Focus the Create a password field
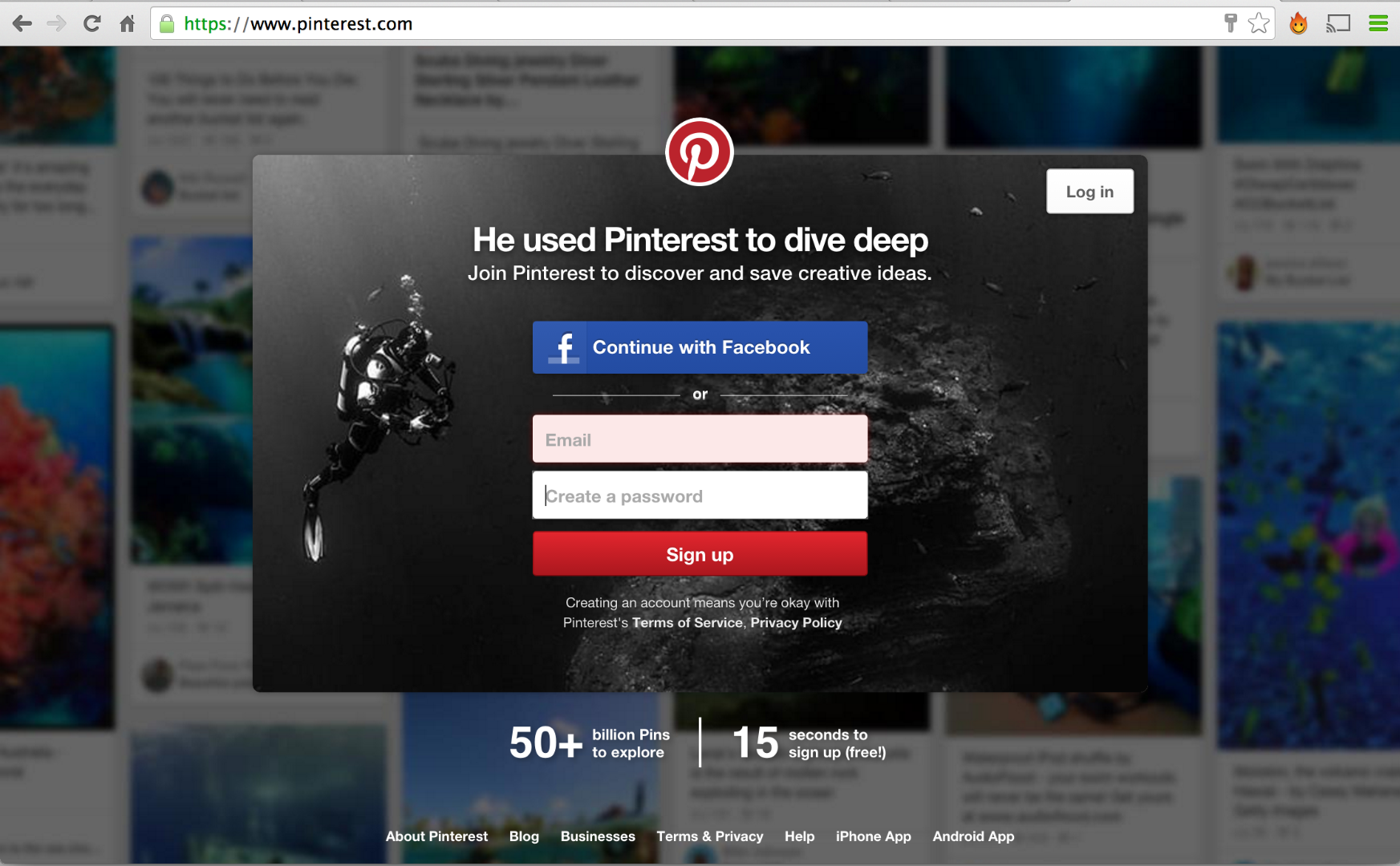This screenshot has width=1400, height=866. click(x=700, y=496)
